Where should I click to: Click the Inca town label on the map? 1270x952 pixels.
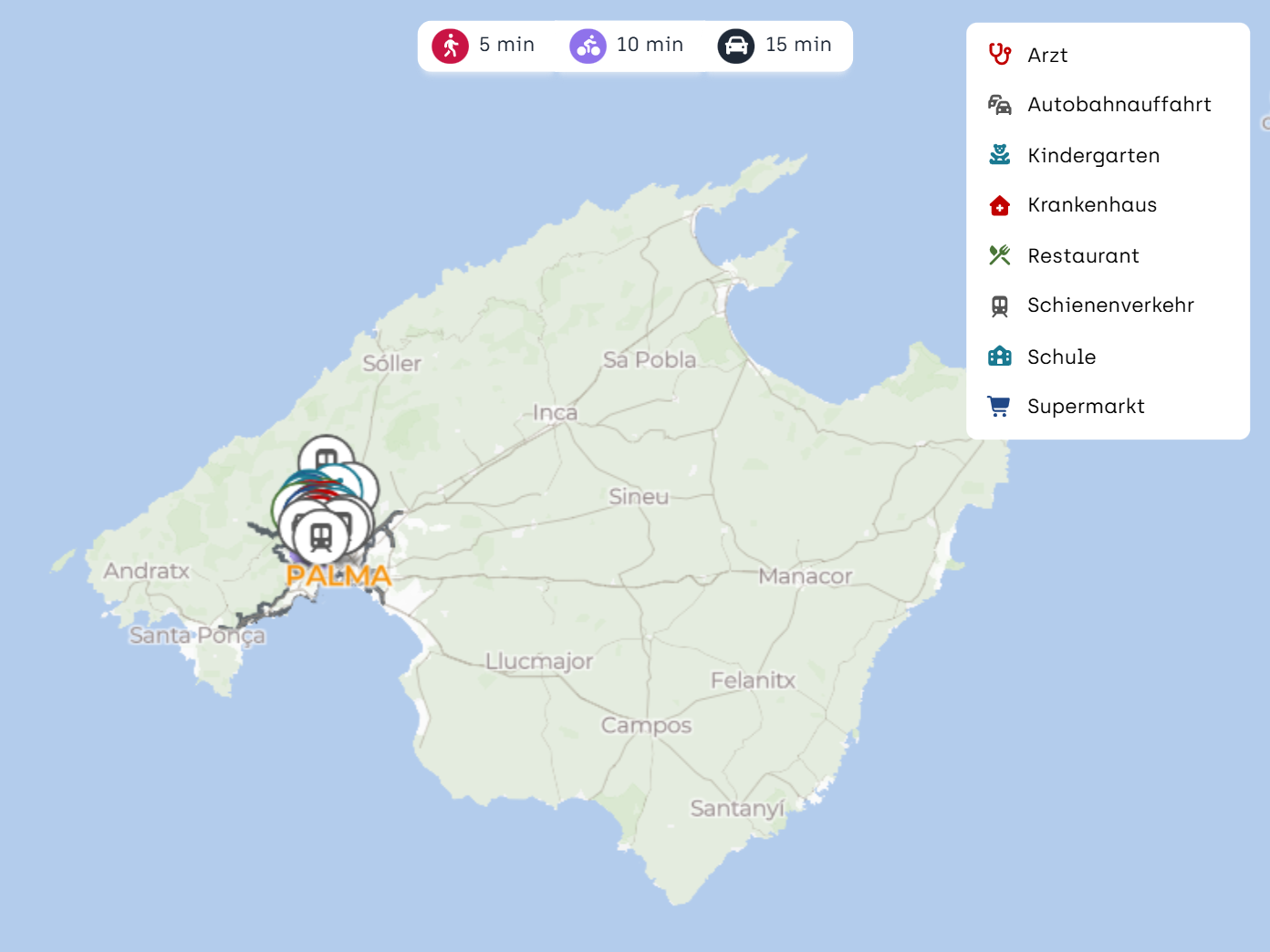click(x=555, y=413)
